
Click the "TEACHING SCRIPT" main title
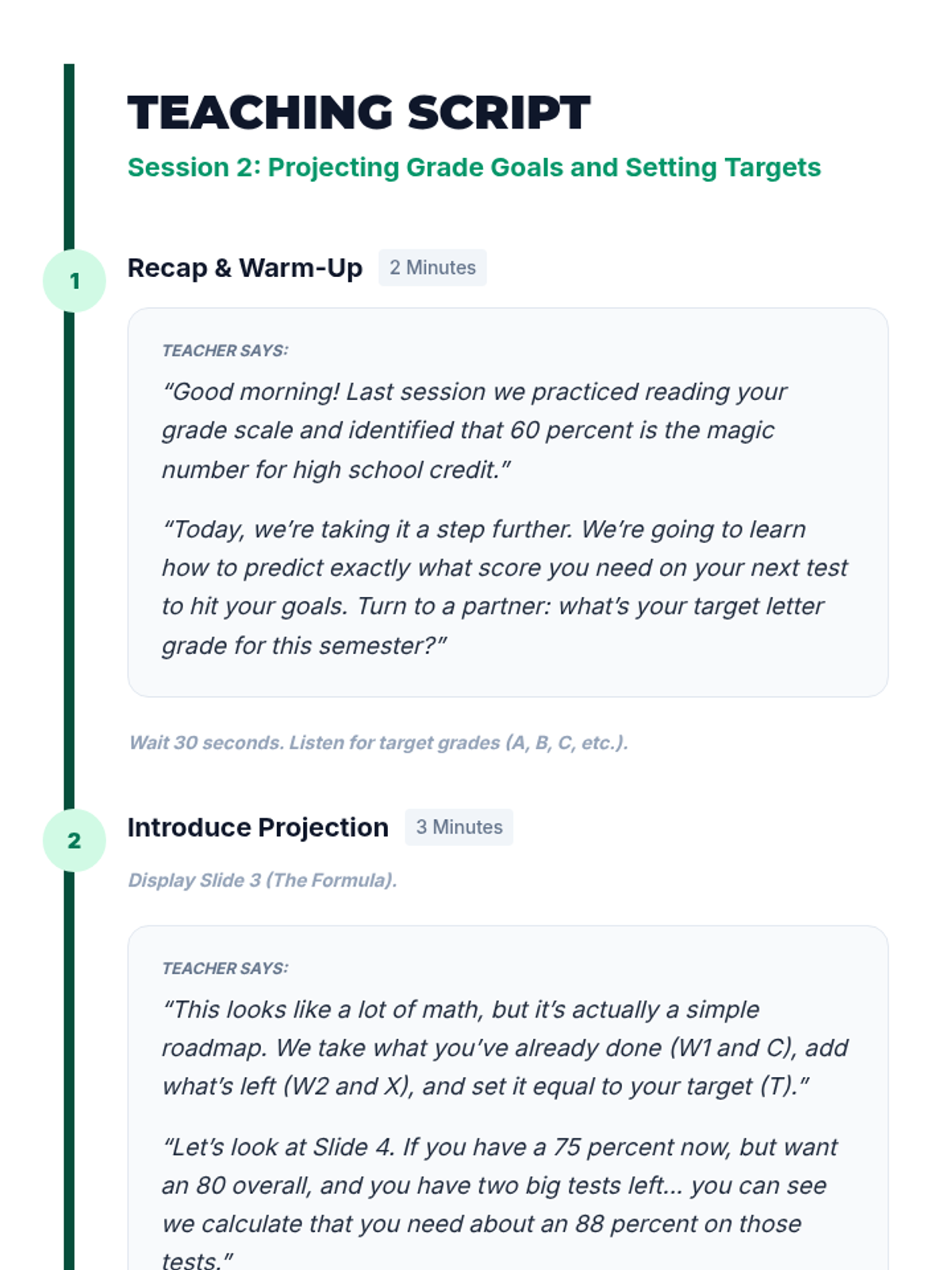coord(359,112)
